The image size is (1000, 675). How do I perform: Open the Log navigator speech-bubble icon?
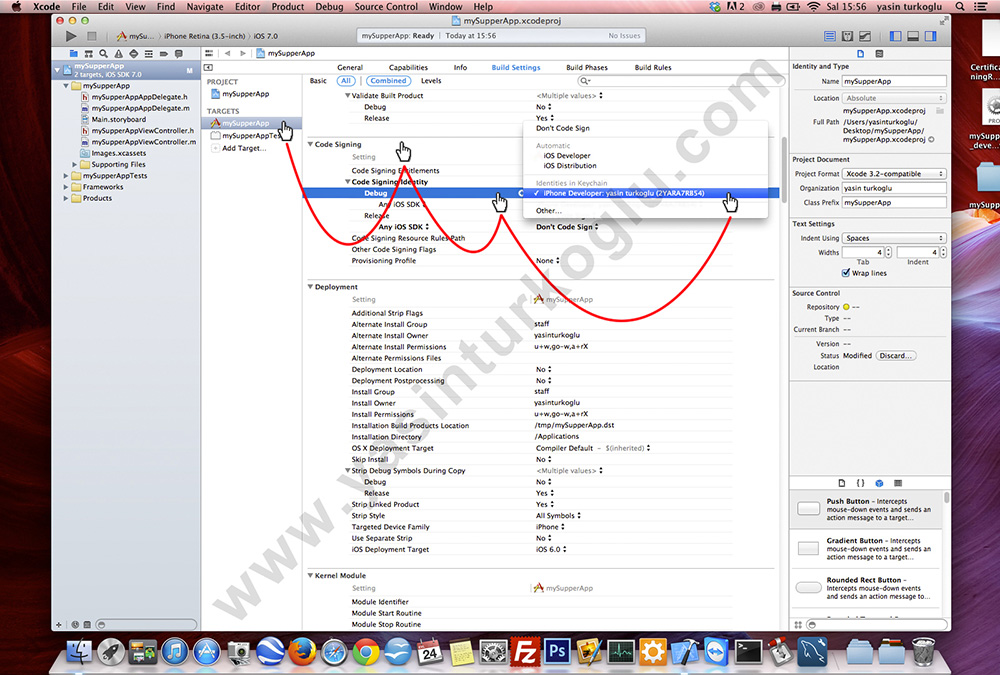click(179, 54)
